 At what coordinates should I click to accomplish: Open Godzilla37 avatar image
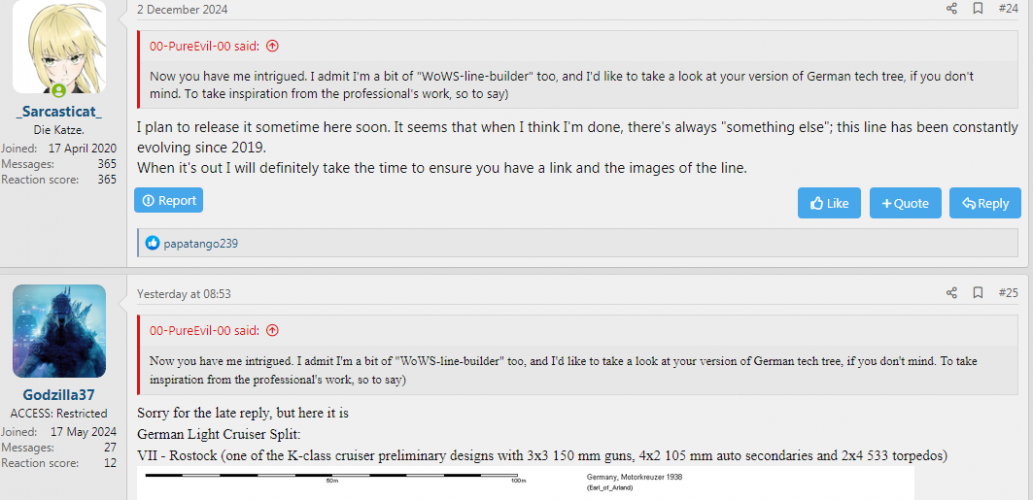[x=59, y=331]
